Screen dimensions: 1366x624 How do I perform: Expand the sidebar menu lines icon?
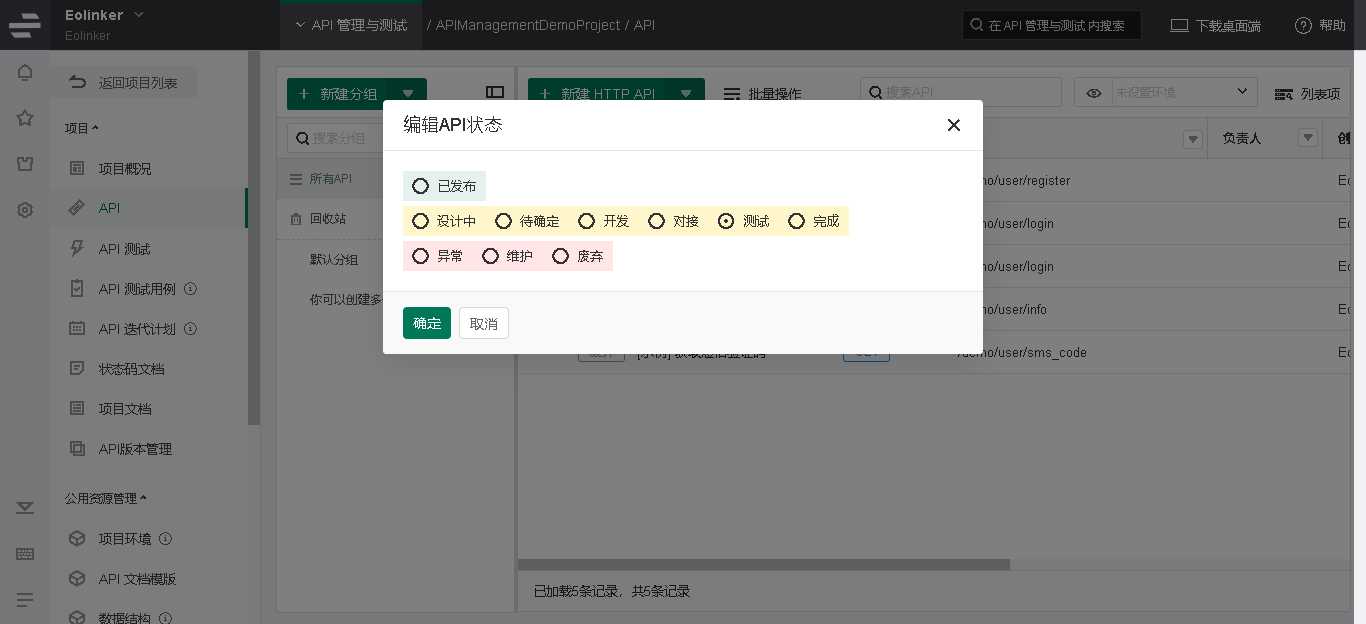(25, 600)
